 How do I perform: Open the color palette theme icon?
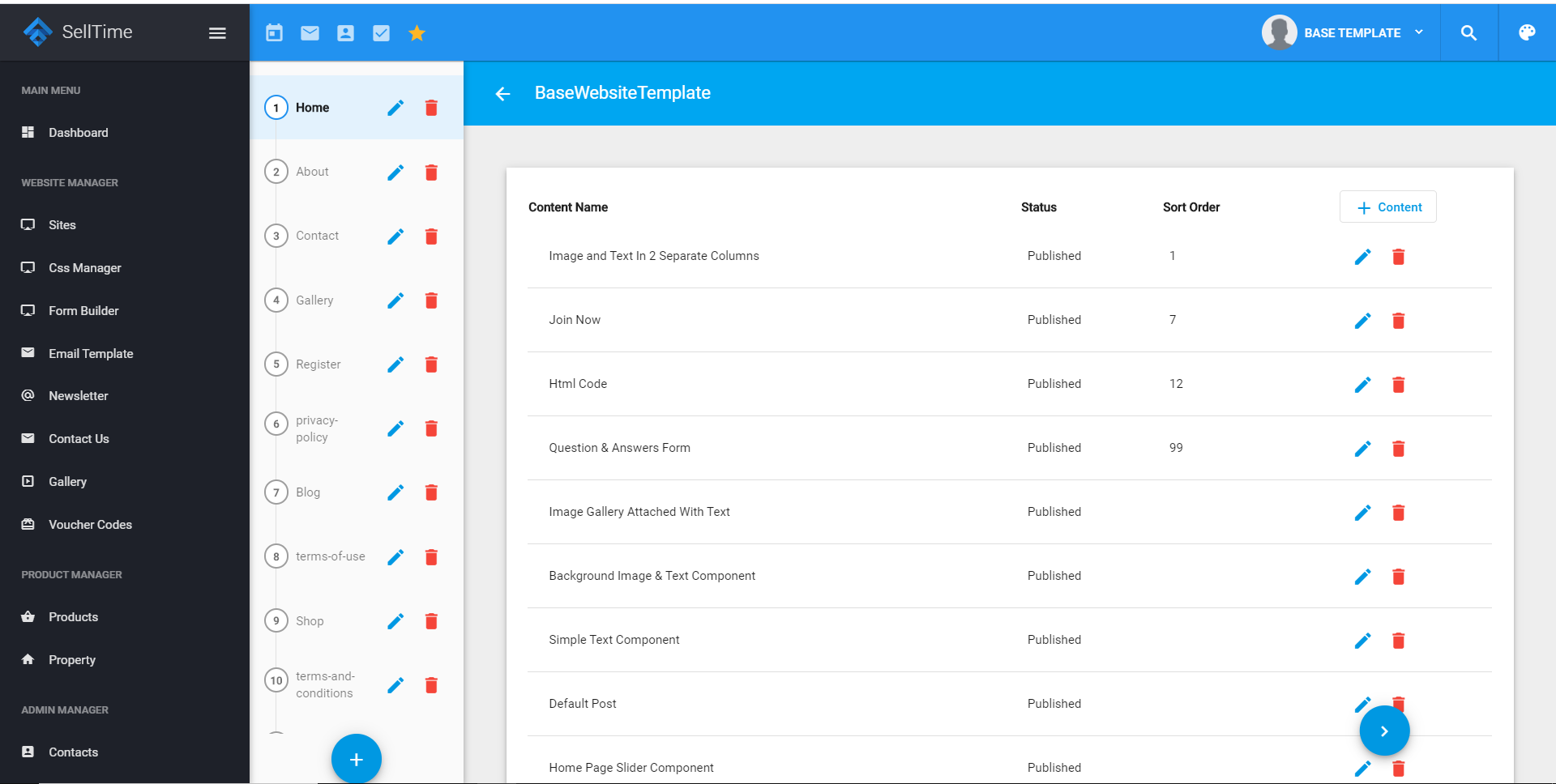point(1527,33)
